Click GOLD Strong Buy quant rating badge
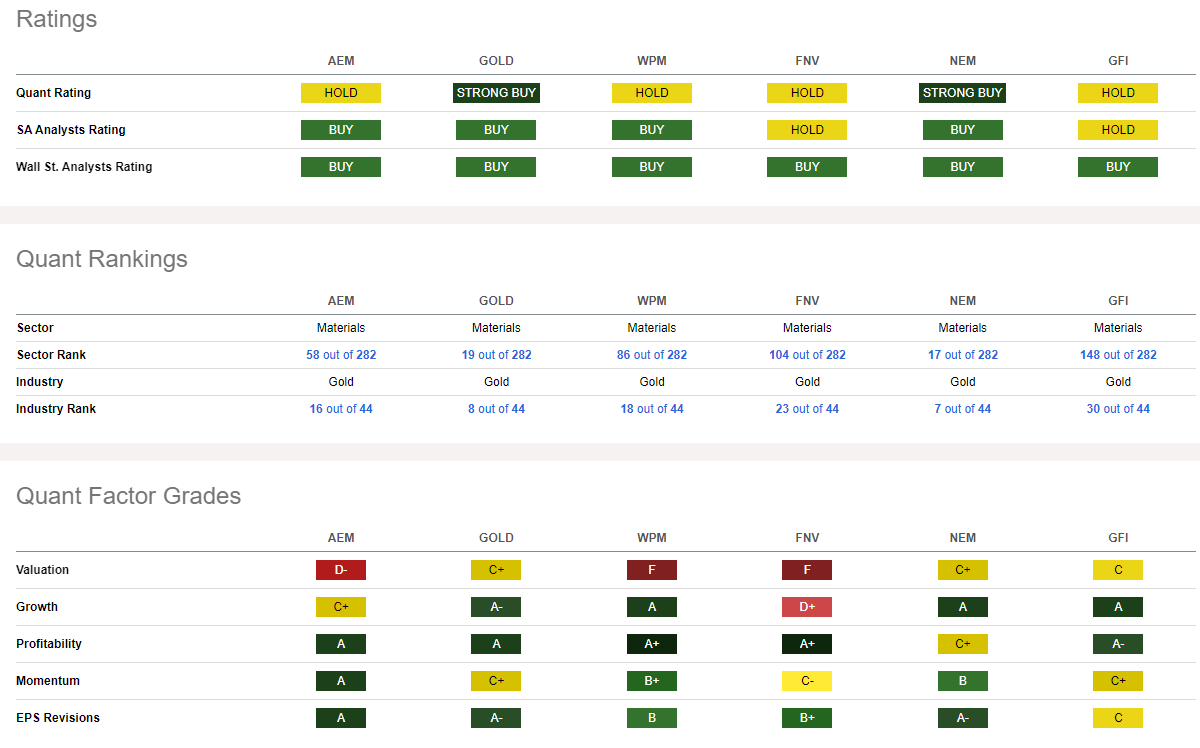The width and height of the screenshot is (1200, 748). tap(496, 93)
